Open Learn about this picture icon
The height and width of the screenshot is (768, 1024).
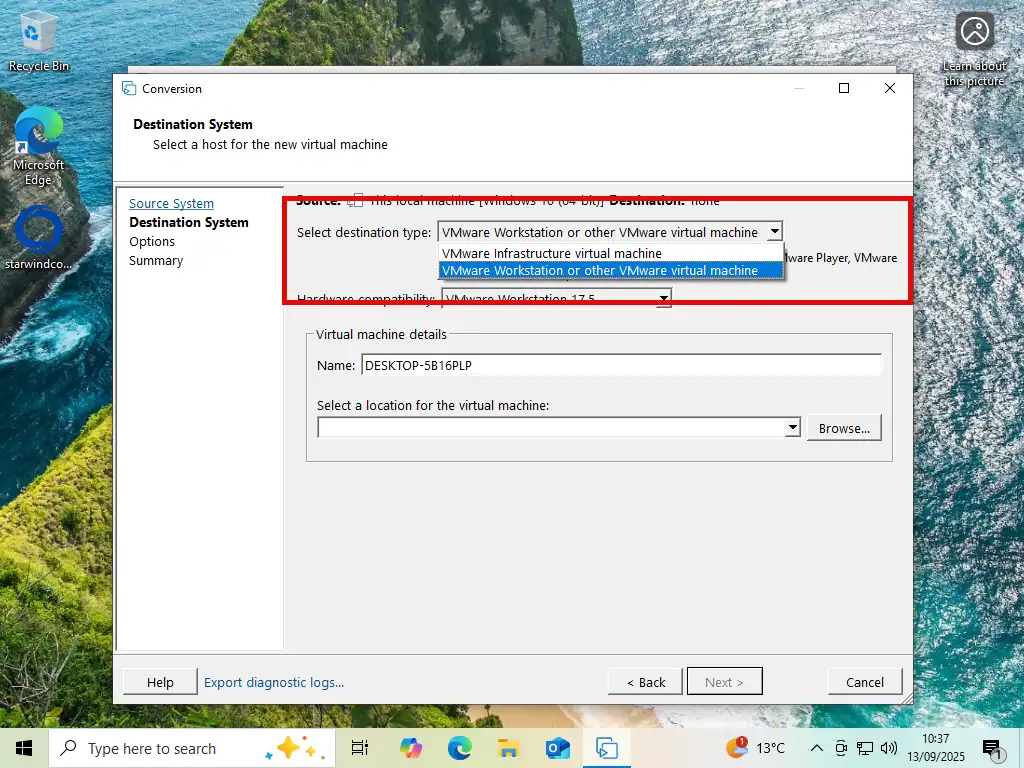coord(974,50)
